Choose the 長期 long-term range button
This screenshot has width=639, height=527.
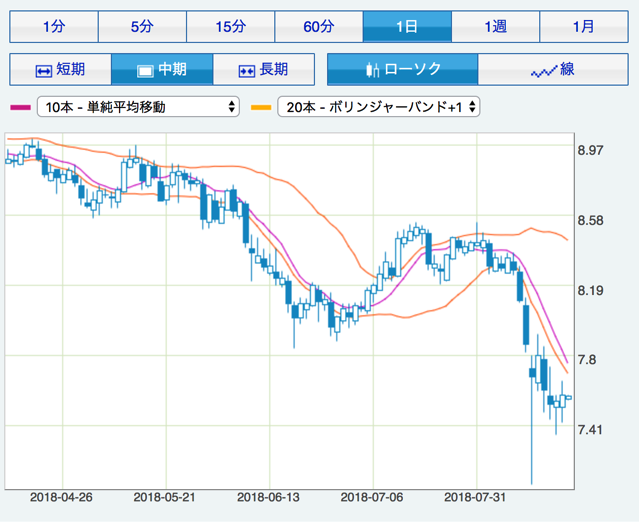pyautogui.click(x=264, y=69)
